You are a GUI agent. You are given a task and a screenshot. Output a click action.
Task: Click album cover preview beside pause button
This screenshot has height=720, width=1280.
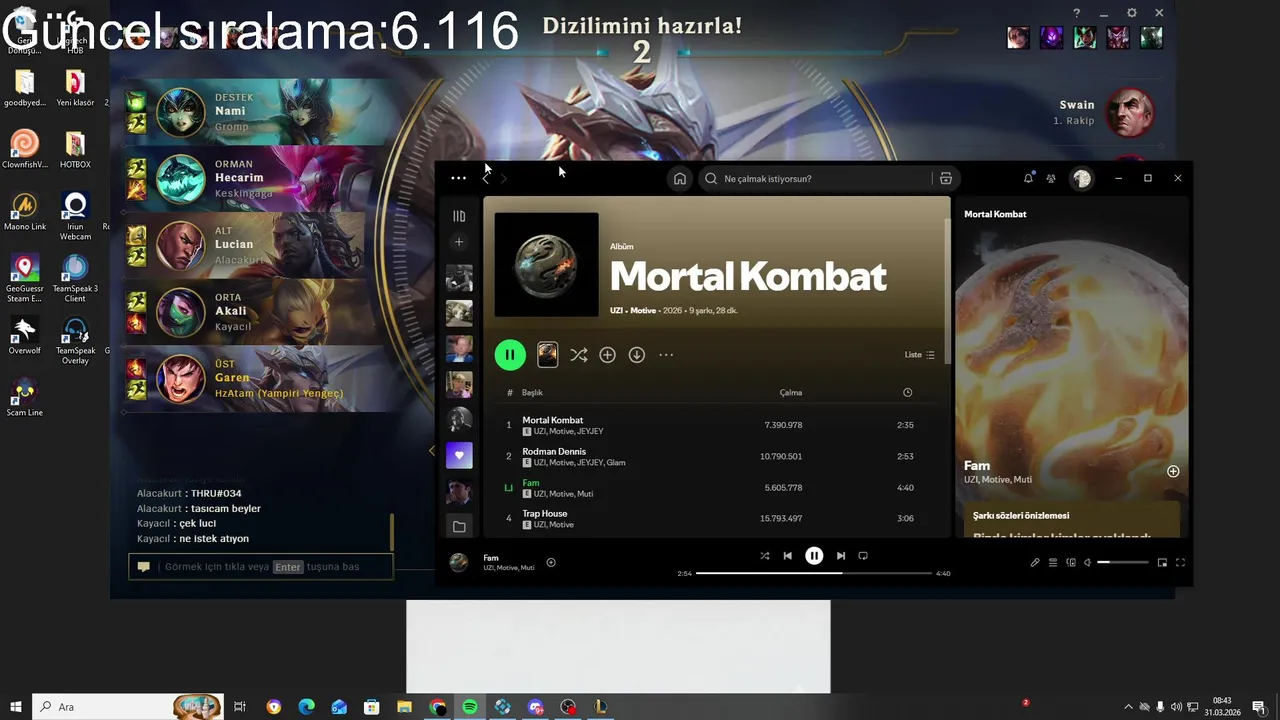(547, 354)
